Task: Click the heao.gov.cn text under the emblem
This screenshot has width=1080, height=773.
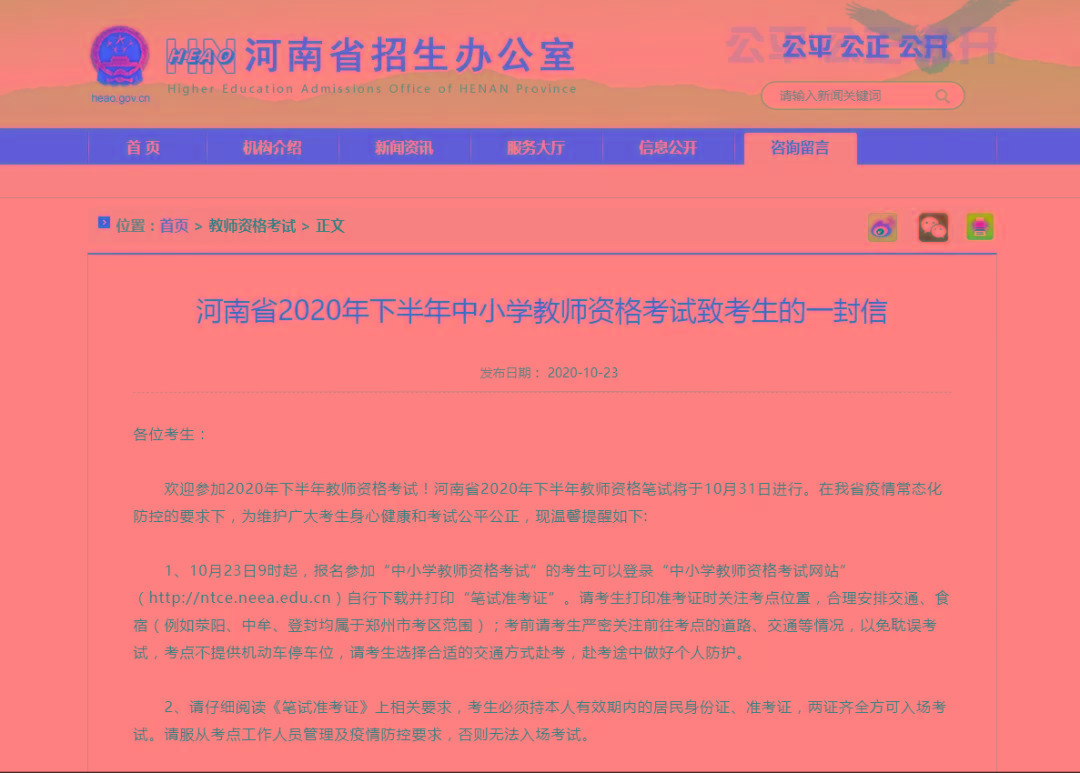Action: (x=120, y=100)
